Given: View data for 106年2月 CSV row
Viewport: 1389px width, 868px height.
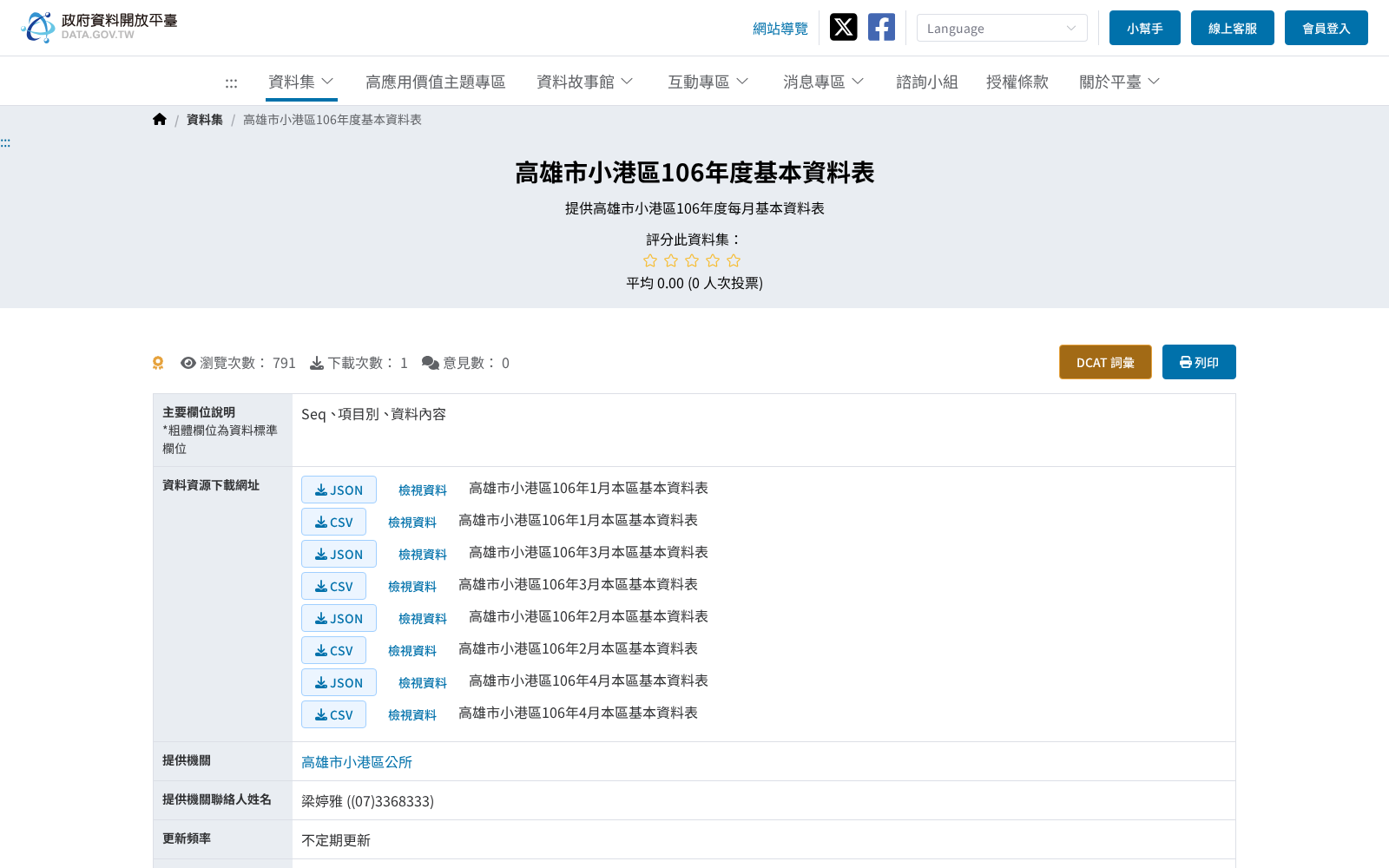Looking at the screenshot, I should pyautogui.click(x=412, y=651).
